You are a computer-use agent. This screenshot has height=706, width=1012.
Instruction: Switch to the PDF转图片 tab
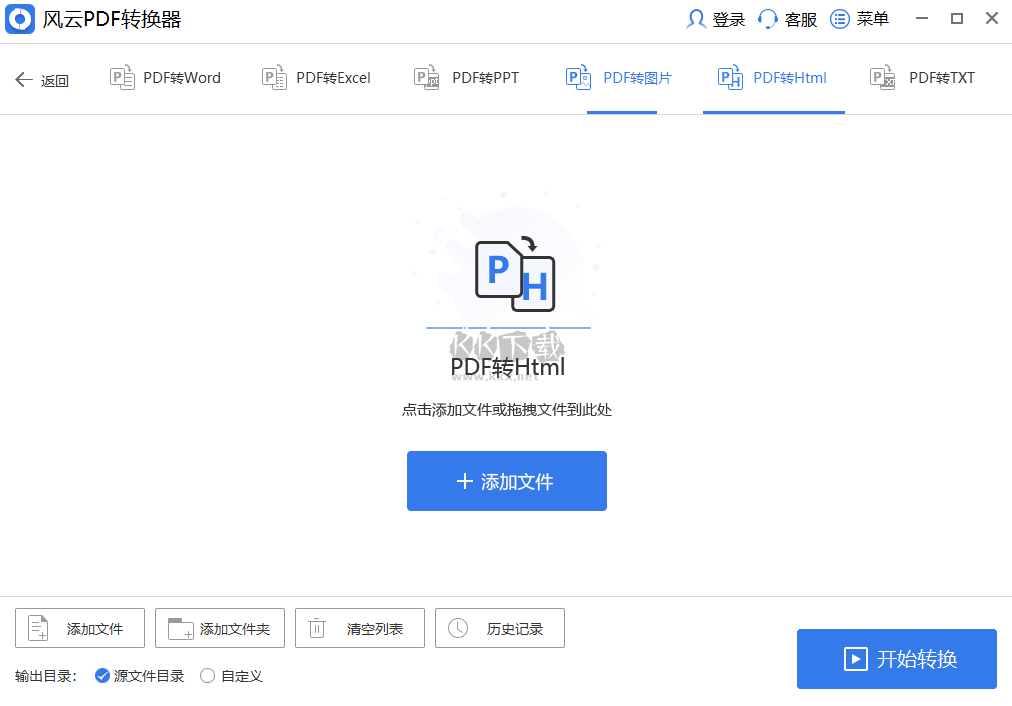coord(620,77)
